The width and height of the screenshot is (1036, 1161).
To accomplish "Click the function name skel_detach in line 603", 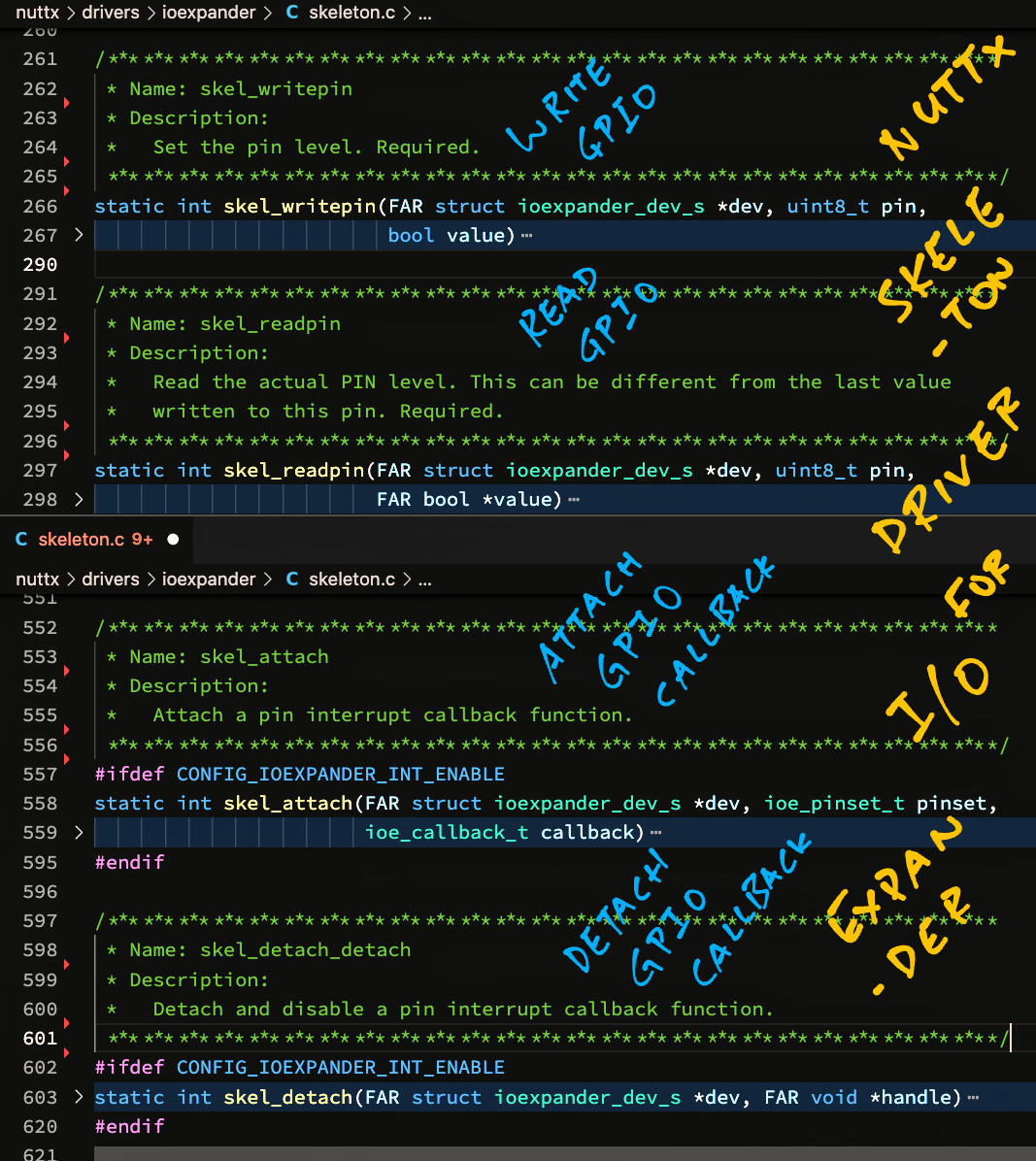I will point(288,1098).
